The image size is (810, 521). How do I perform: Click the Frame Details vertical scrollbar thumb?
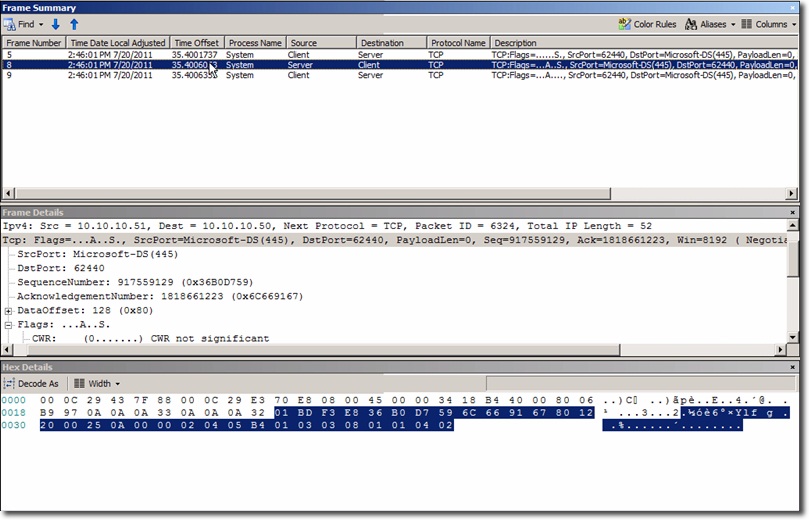coord(792,260)
